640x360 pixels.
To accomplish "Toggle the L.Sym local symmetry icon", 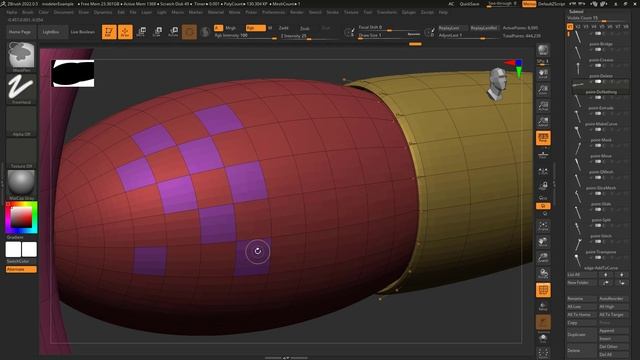I will tap(543, 171).
